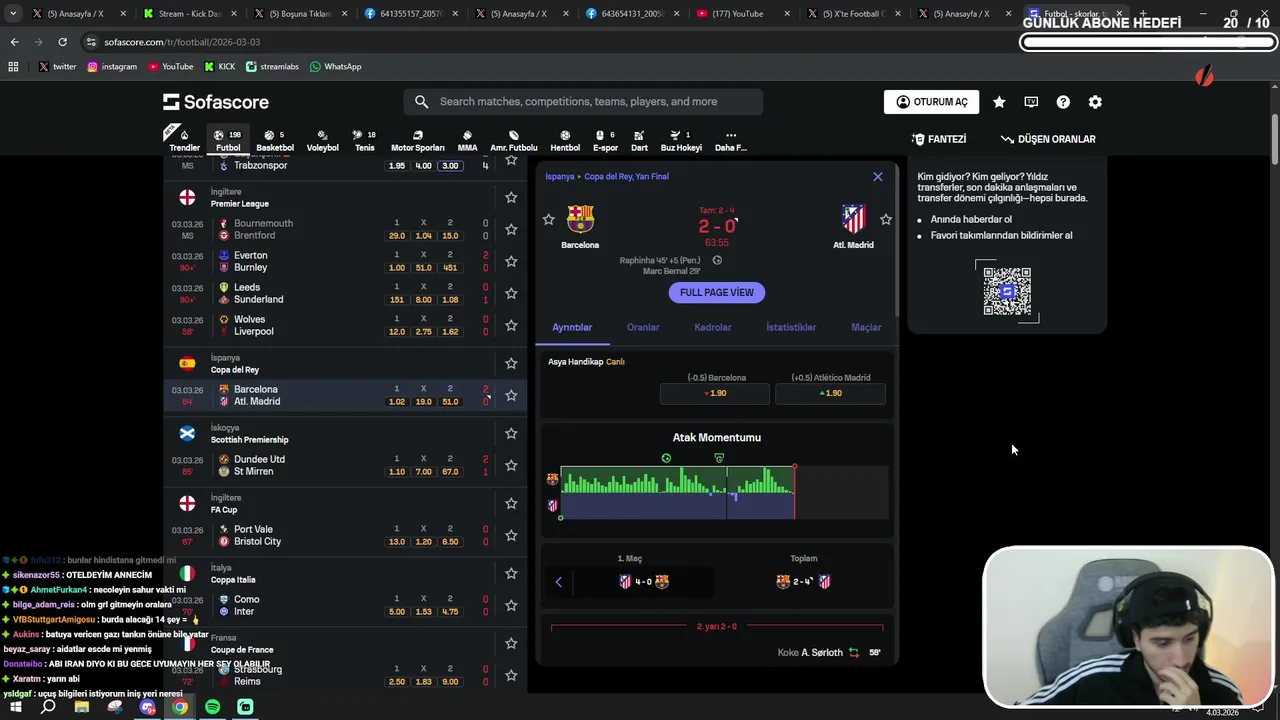Open KICK bookmark
Image resolution: width=1280 pixels, height=720 pixels.
click(x=220, y=67)
